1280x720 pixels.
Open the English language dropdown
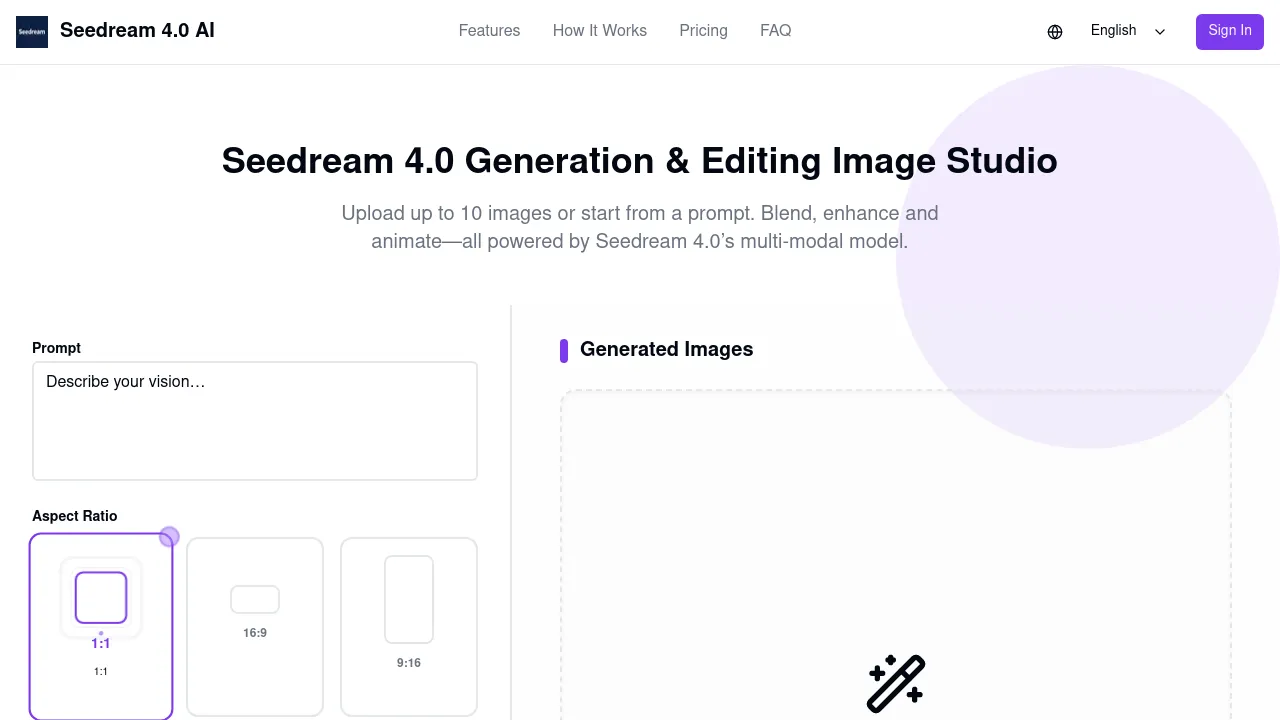click(x=1128, y=31)
